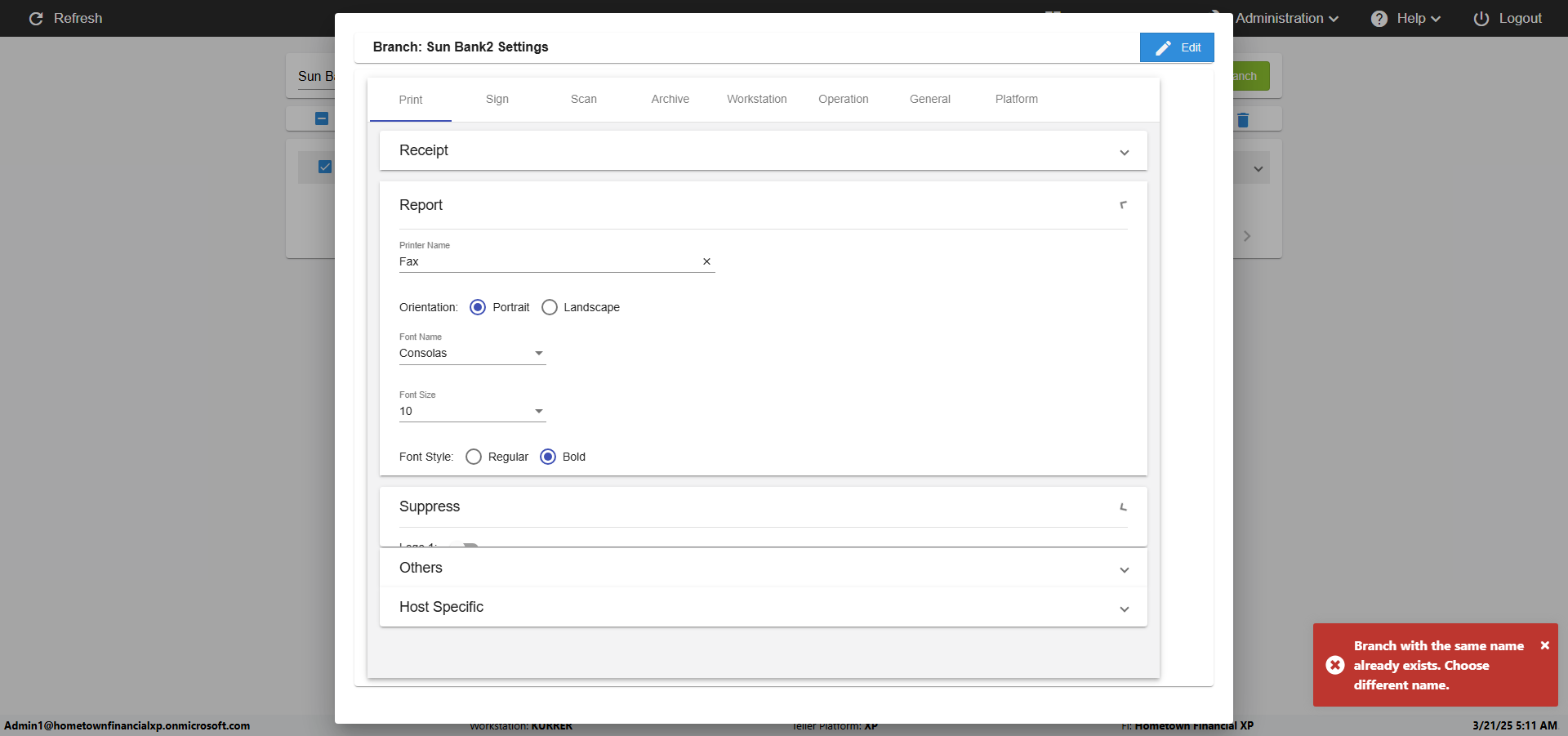Click the red error circle icon
Viewport: 1568px width, 736px height.
tap(1335, 665)
